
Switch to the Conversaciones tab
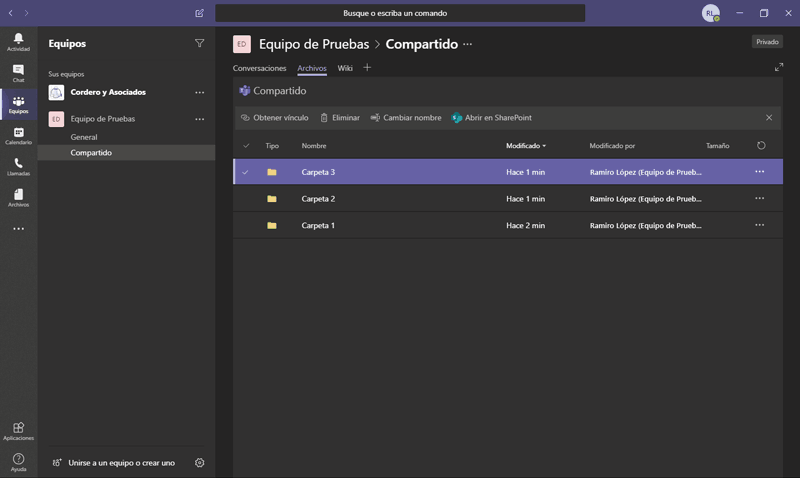(x=259, y=68)
